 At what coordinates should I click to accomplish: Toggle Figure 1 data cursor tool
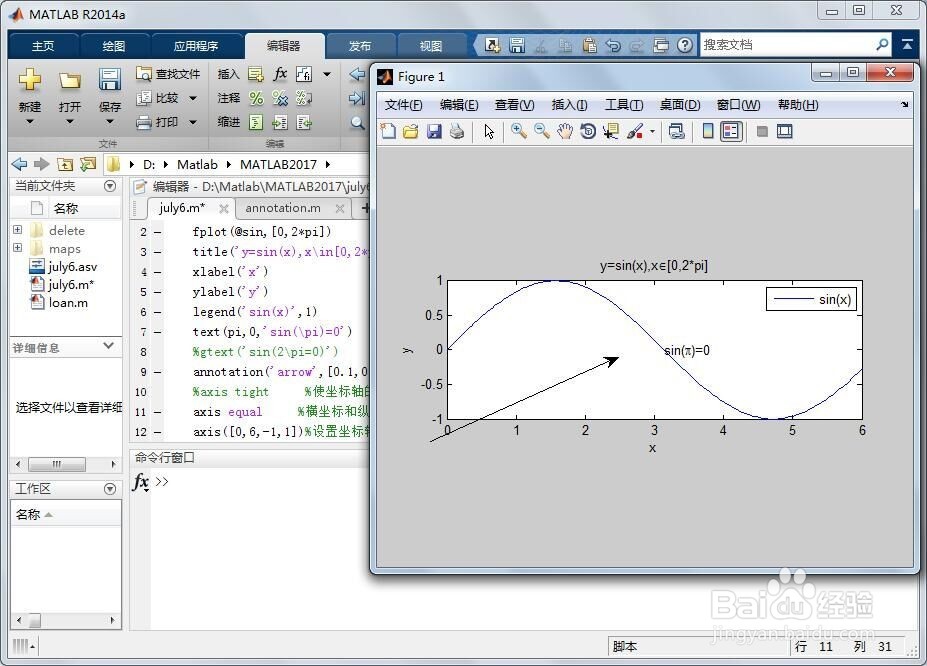611,131
